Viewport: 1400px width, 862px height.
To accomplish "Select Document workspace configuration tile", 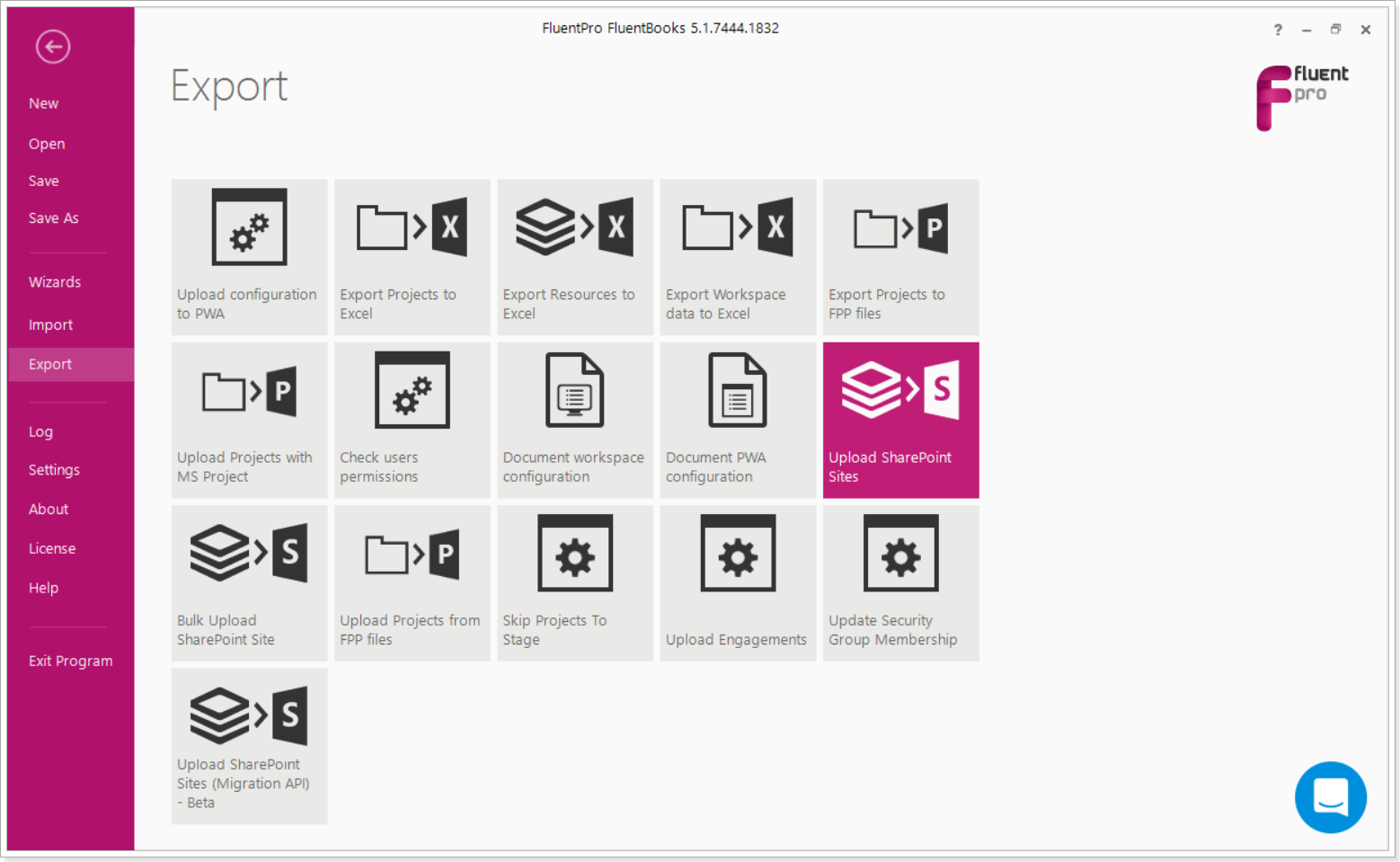I will point(575,420).
